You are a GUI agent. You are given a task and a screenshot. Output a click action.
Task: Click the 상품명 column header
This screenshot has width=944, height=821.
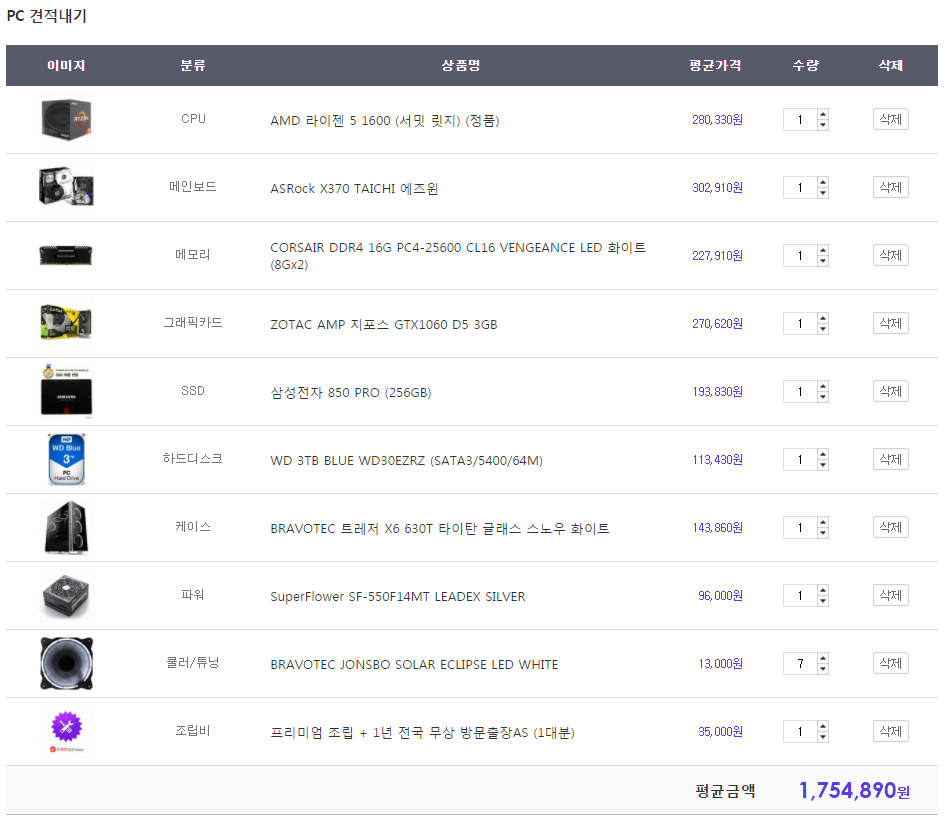pyautogui.click(x=461, y=65)
